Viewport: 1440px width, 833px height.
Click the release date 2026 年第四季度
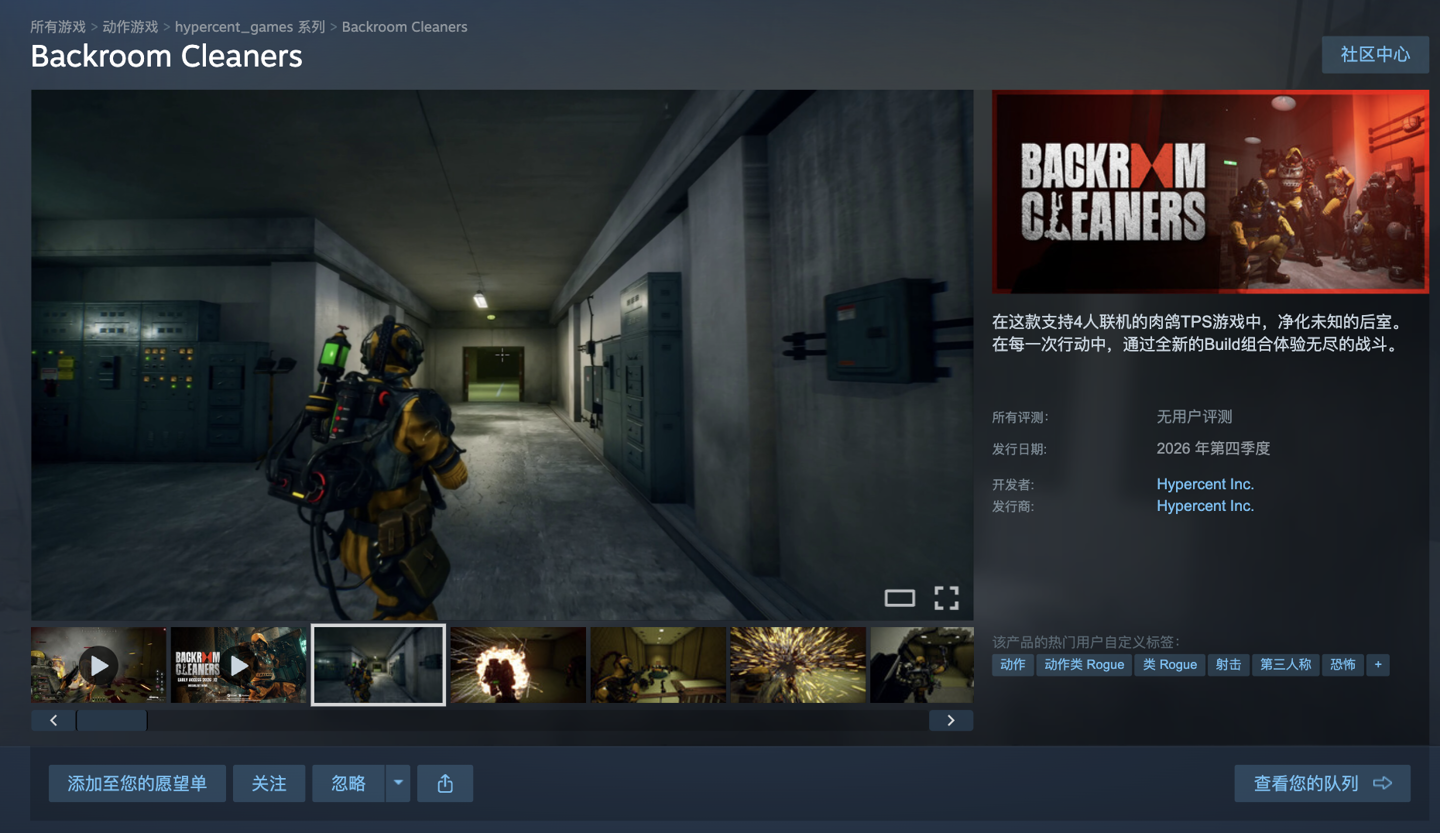pyautogui.click(x=1213, y=449)
